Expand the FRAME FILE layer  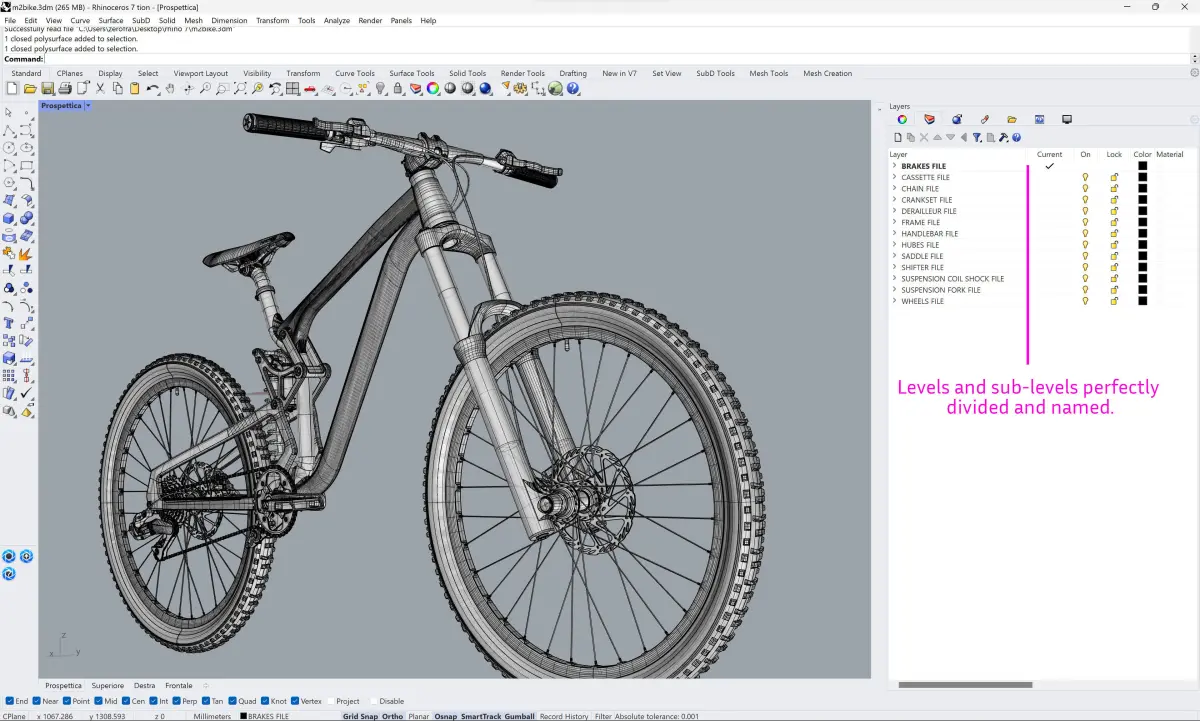(x=894, y=222)
